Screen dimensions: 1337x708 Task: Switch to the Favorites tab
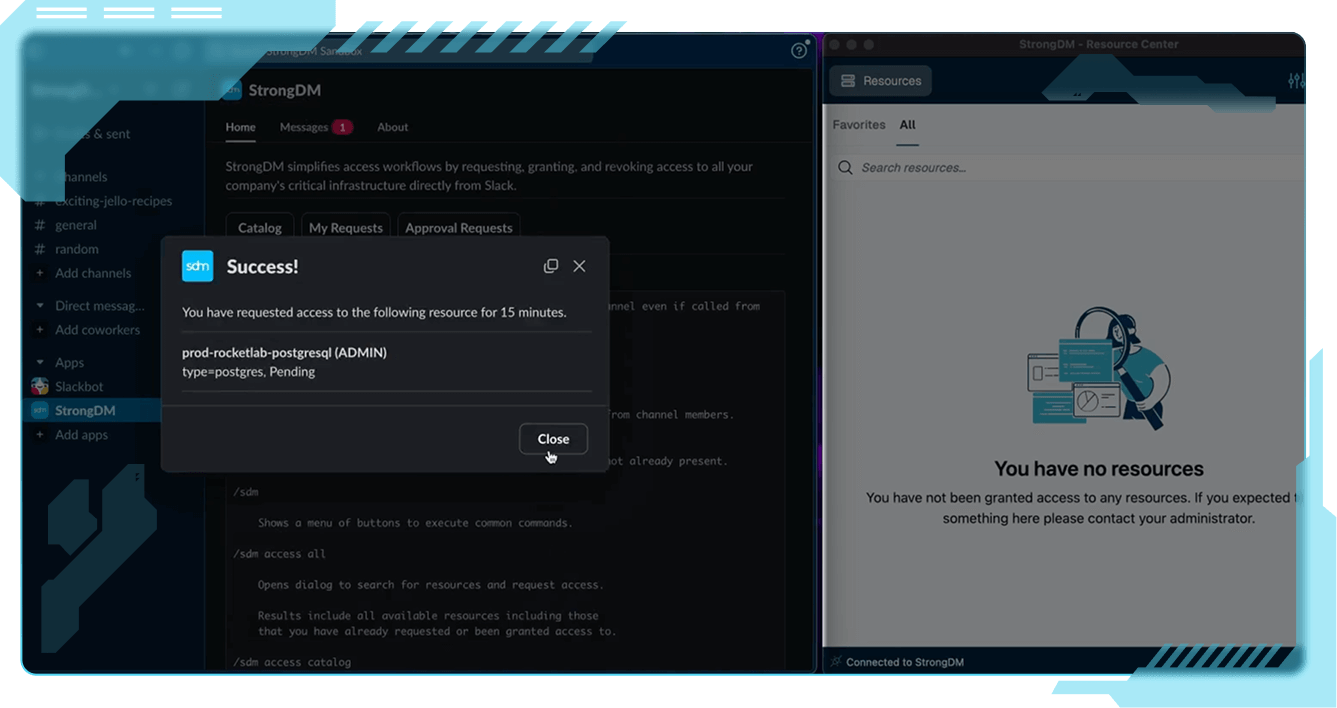859,125
